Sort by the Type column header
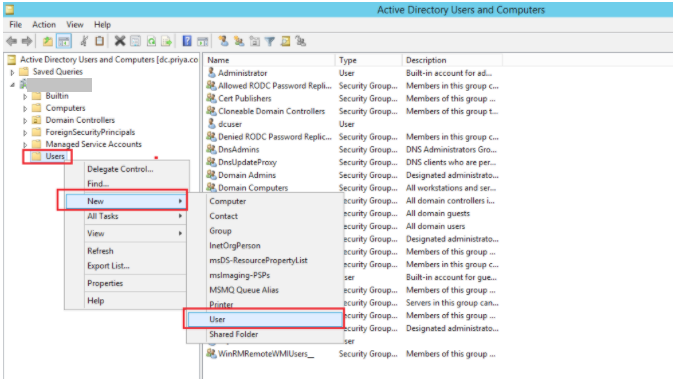The height and width of the screenshot is (379, 674). click(x=368, y=60)
